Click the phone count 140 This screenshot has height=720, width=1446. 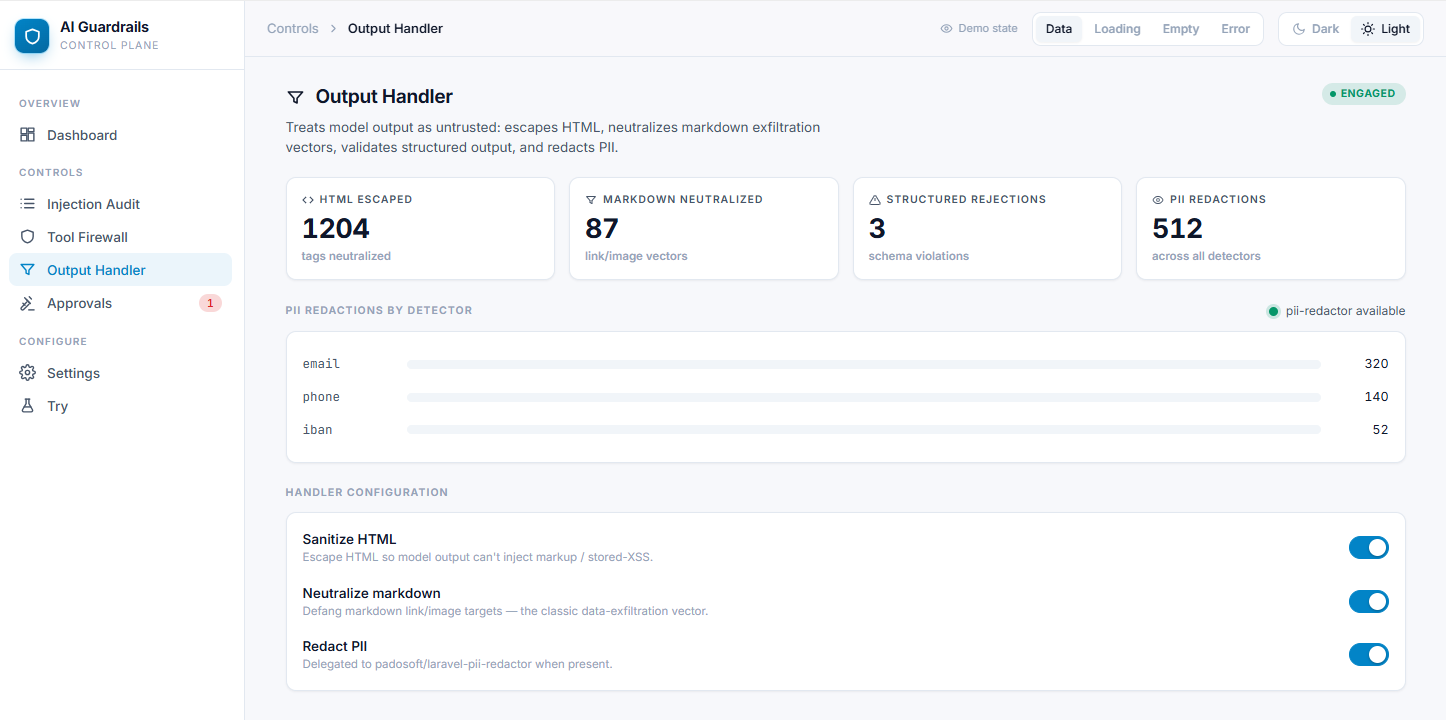[1376, 397]
